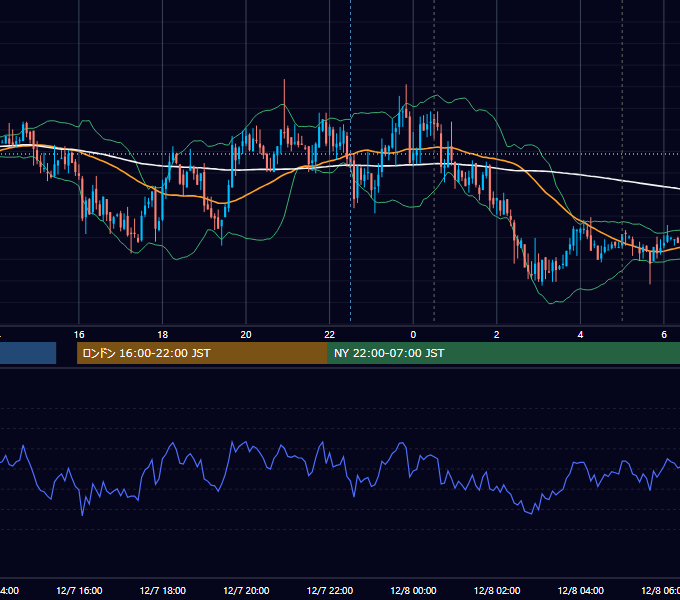This screenshot has width=680, height=600.
Task: Click the time label 2 on upper axis
Action: 497,335
